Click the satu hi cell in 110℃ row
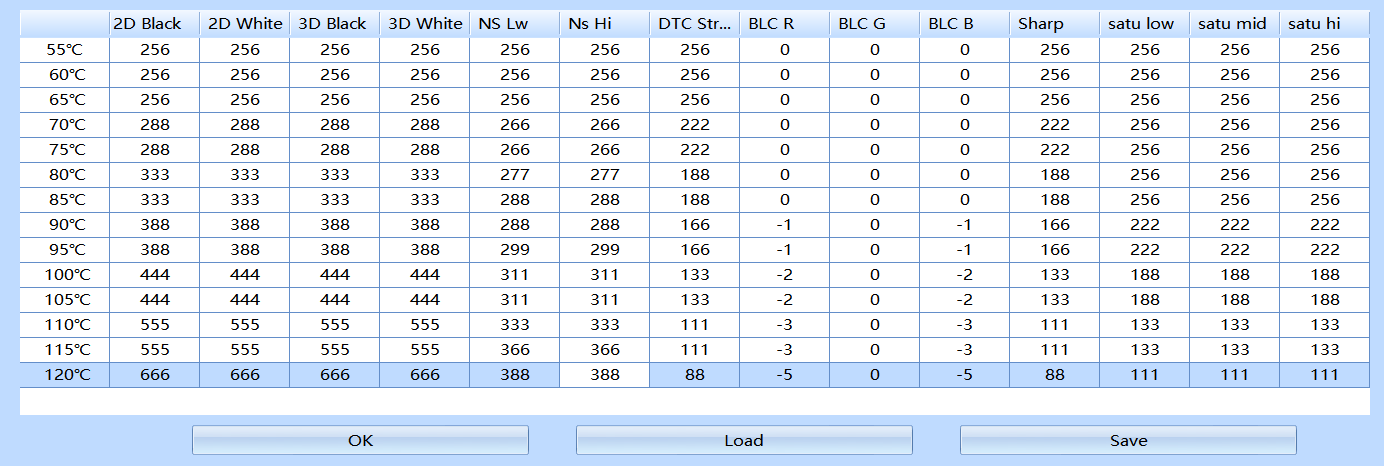The width and height of the screenshot is (1384, 466). coord(1325,325)
